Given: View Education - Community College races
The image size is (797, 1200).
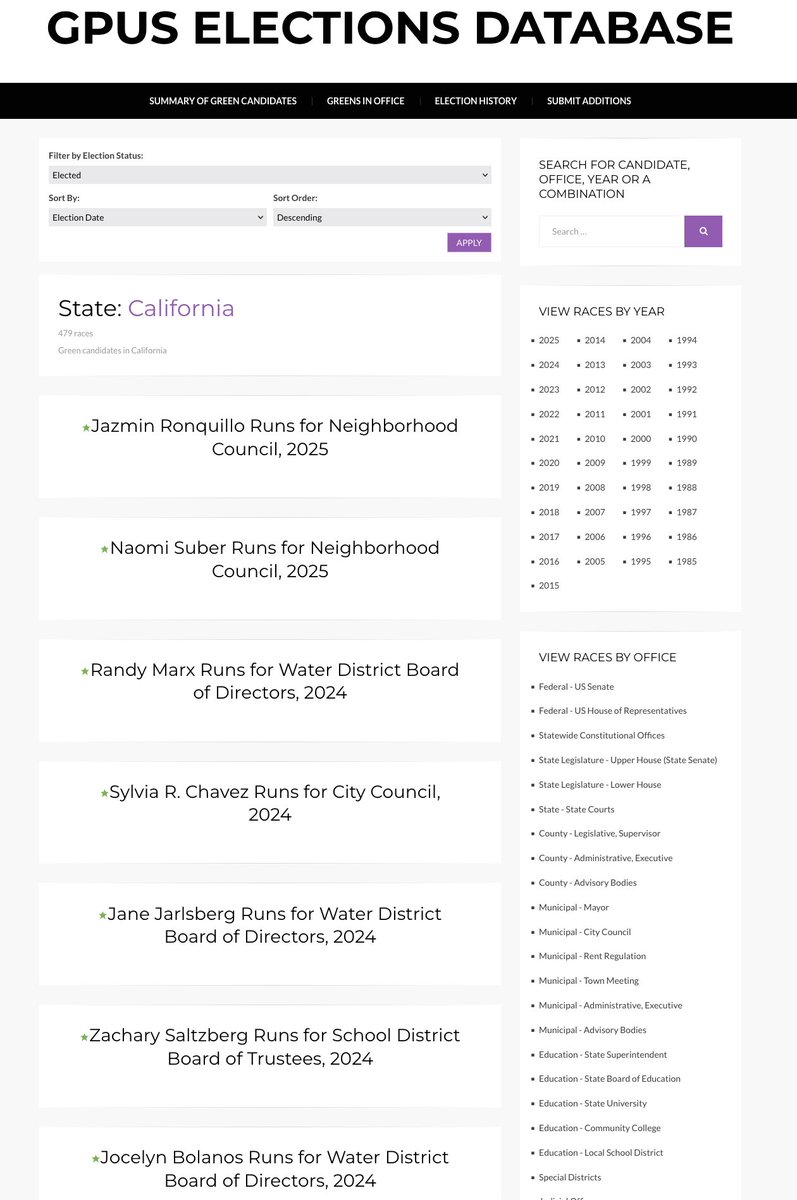Looking at the screenshot, I should click(x=600, y=1128).
